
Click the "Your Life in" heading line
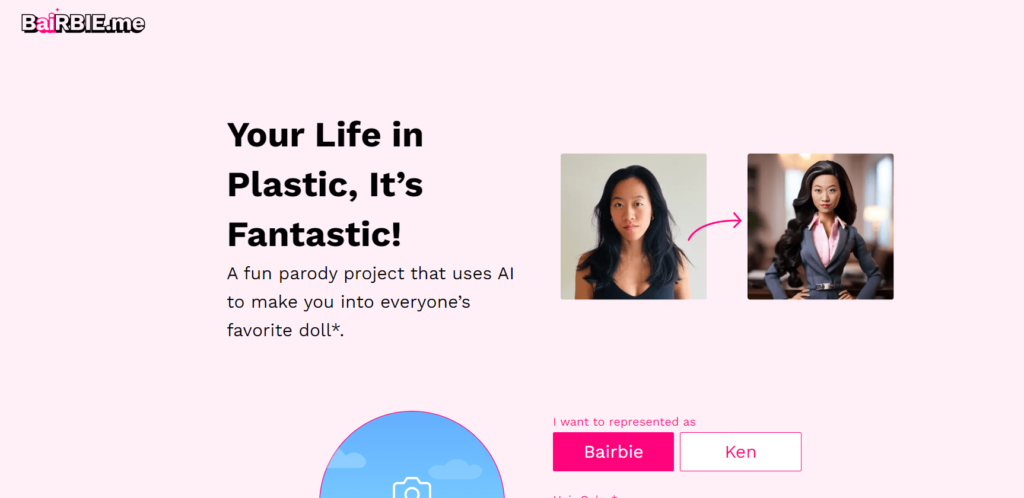click(x=325, y=134)
